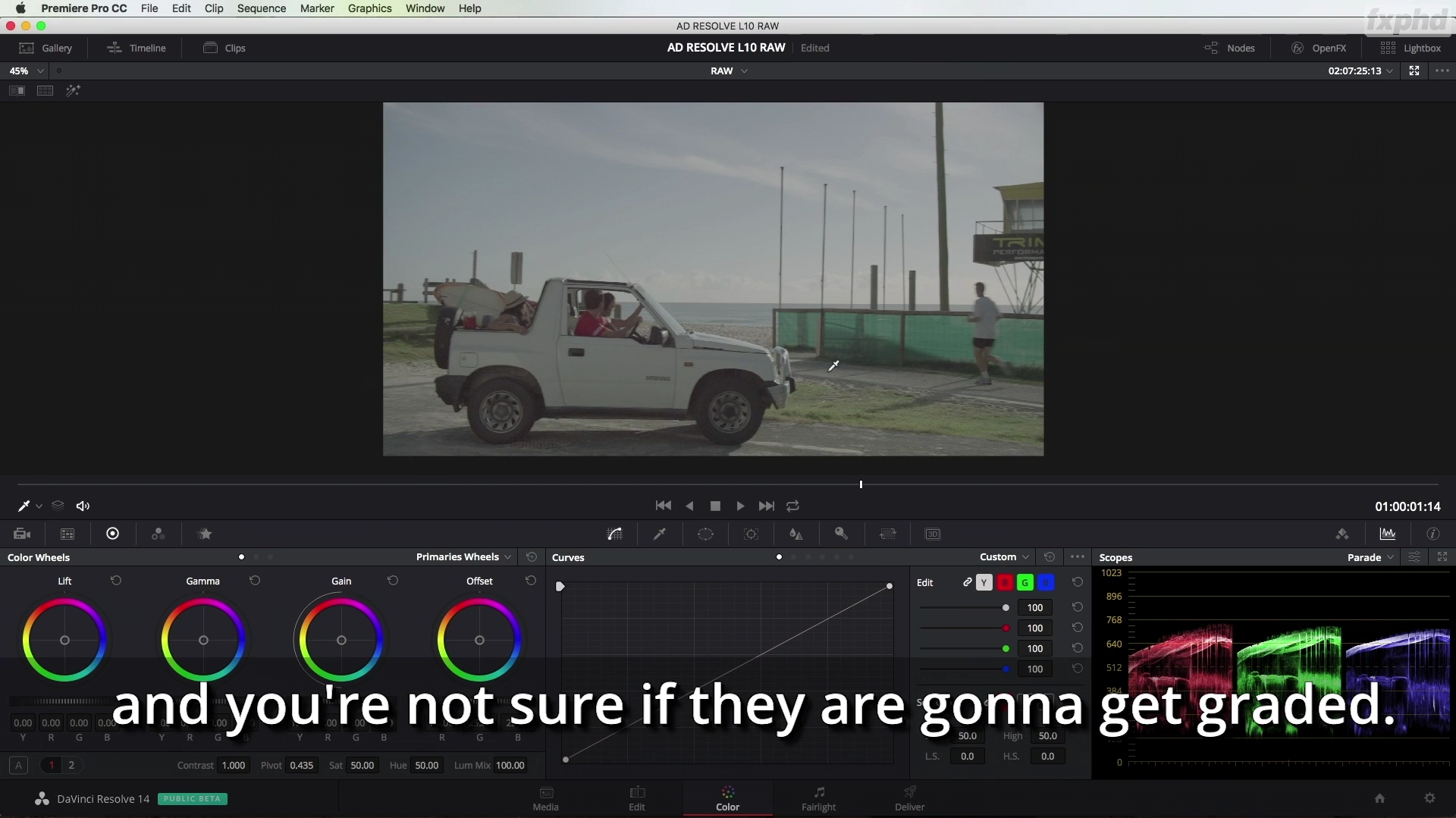Switch to the Edit page tab

tap(637, 798)
